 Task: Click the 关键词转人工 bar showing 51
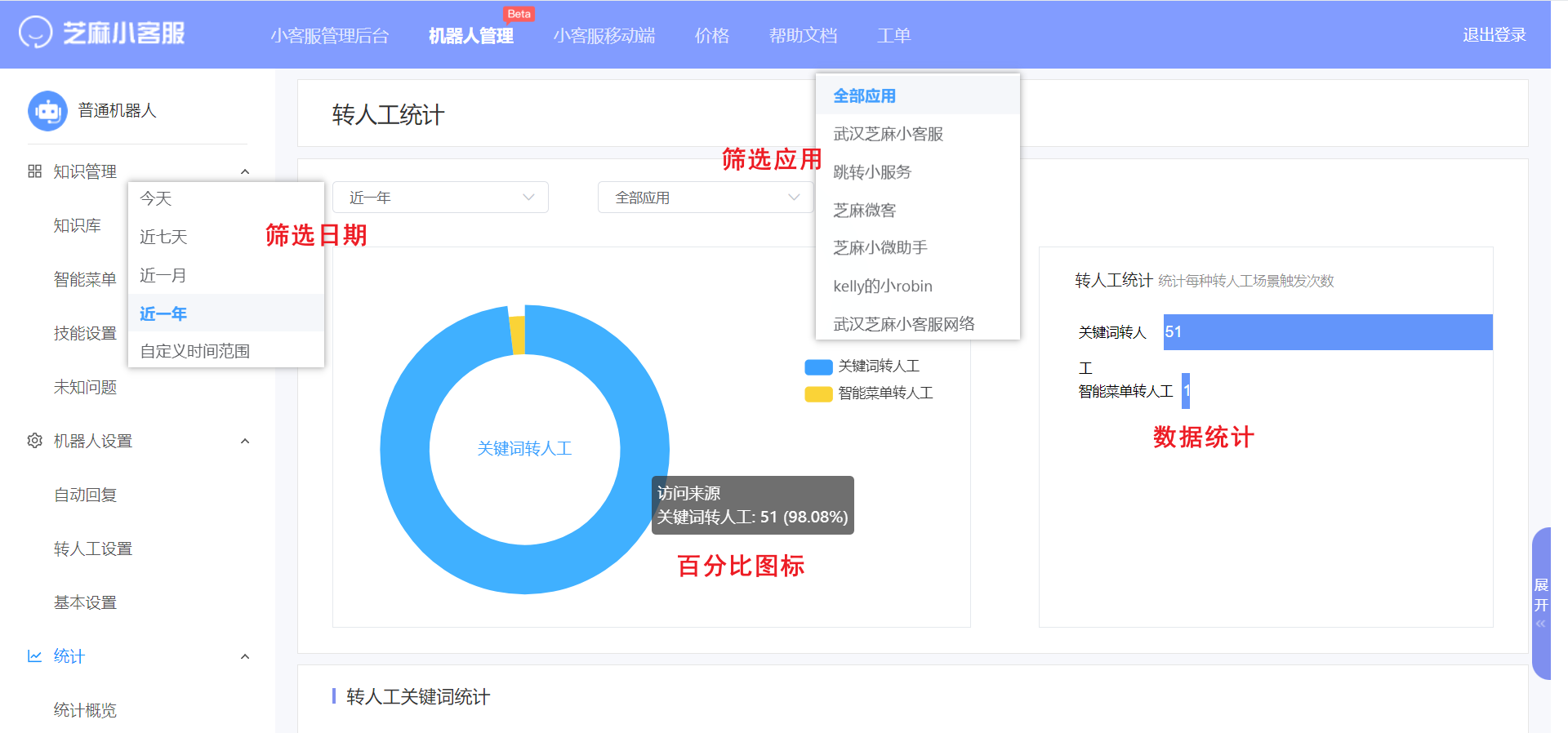pos(1328,332)
